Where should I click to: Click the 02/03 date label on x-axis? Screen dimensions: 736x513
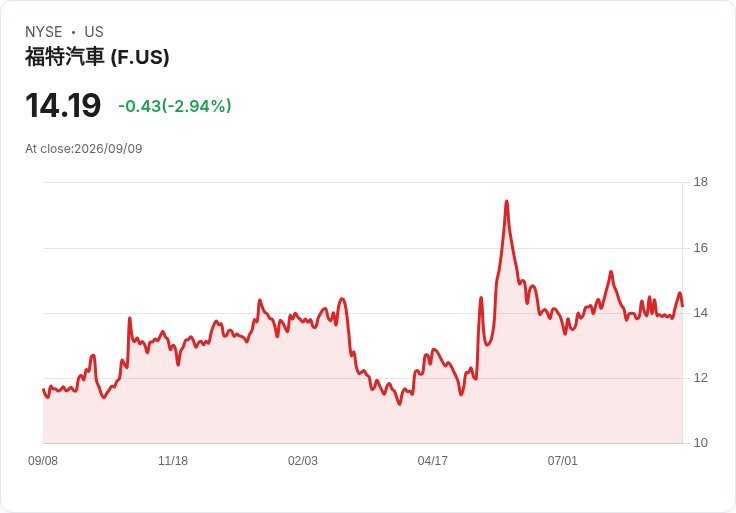point(303,461)
